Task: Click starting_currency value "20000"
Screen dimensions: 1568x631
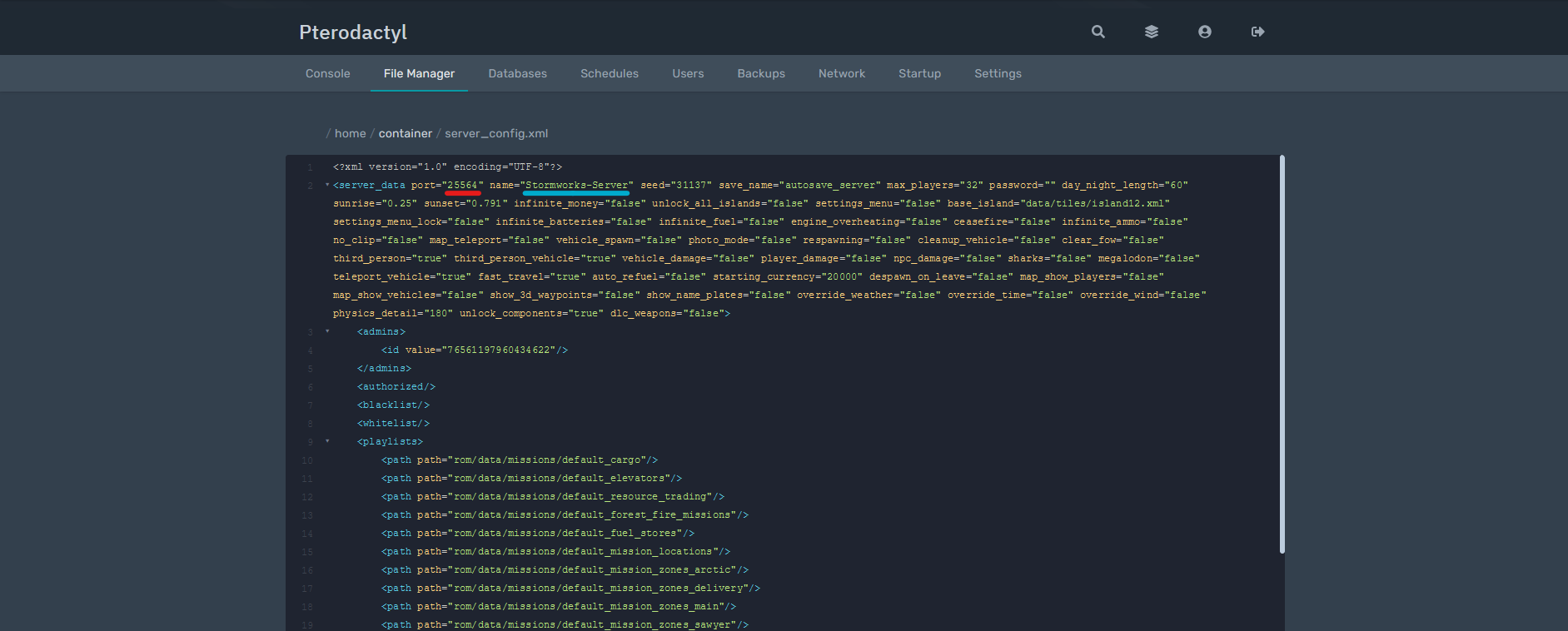Action: (x=842, y=276)
